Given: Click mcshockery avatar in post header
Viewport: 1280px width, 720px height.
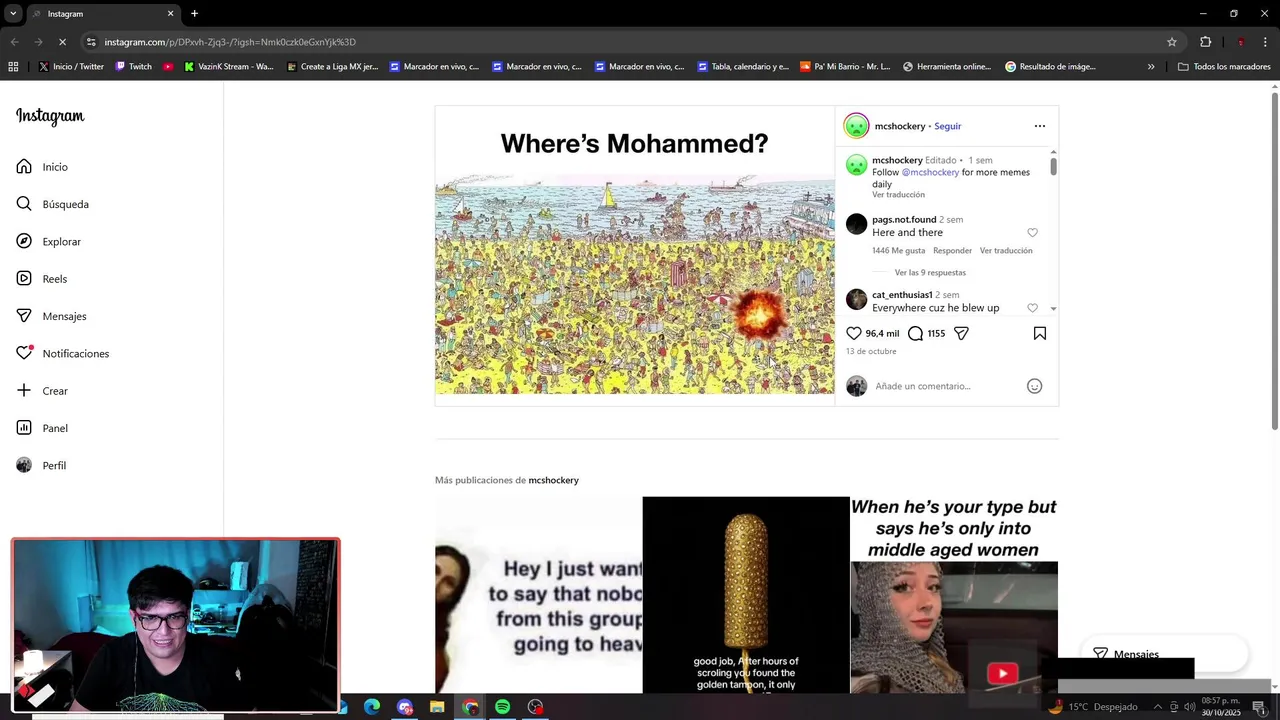Looking at the screenshot, I should (857, 126).
